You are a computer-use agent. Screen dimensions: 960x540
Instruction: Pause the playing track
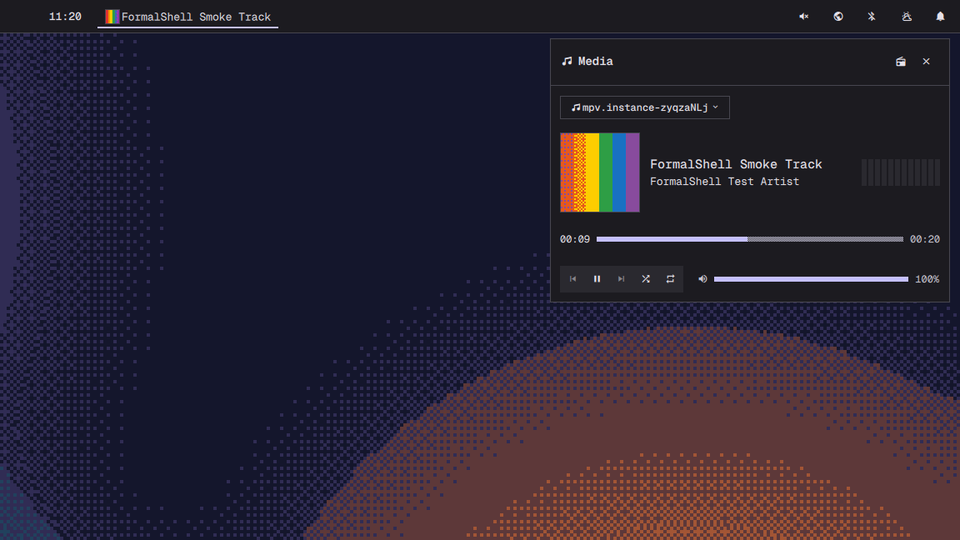coord(597,279)
